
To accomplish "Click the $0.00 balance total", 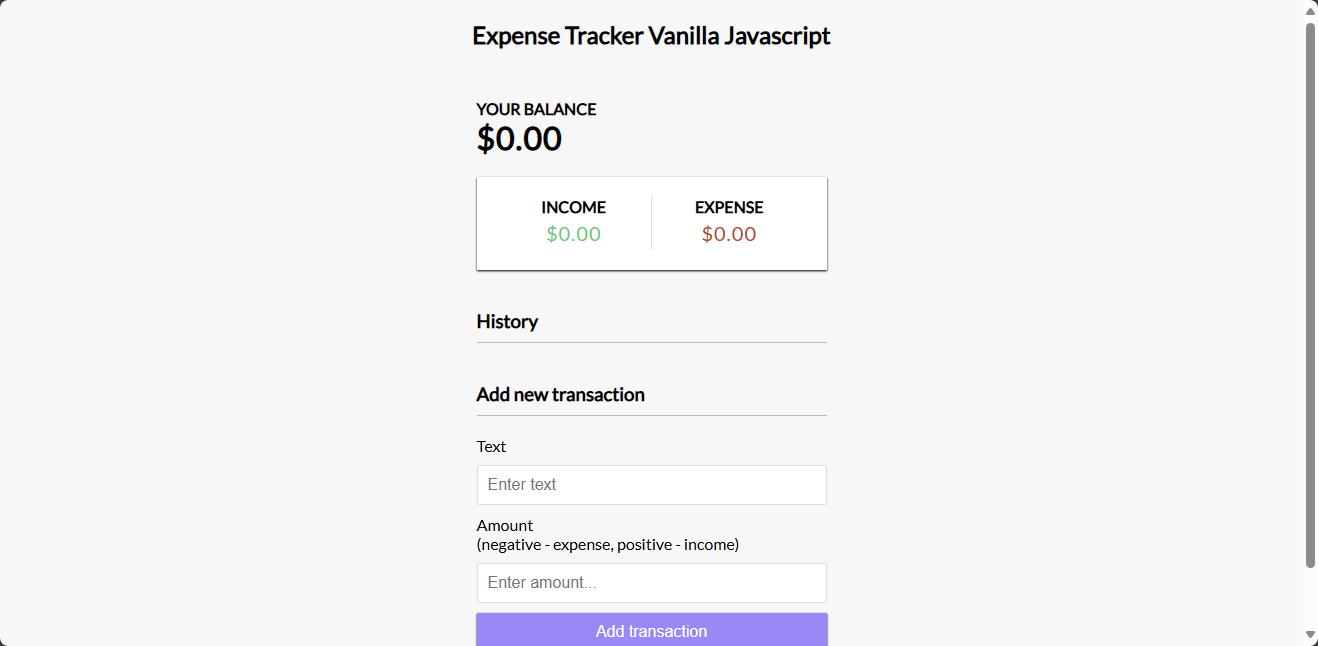I will tap(519, 139).
